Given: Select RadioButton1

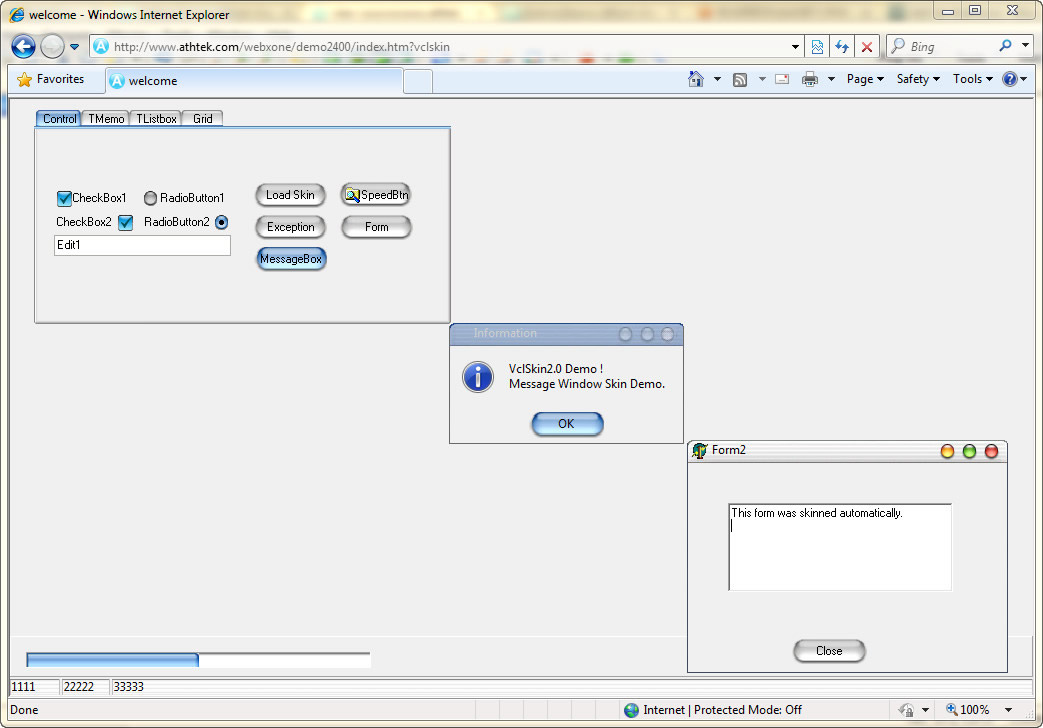Looking at the screenshot, I should click(x=150, y=198).
